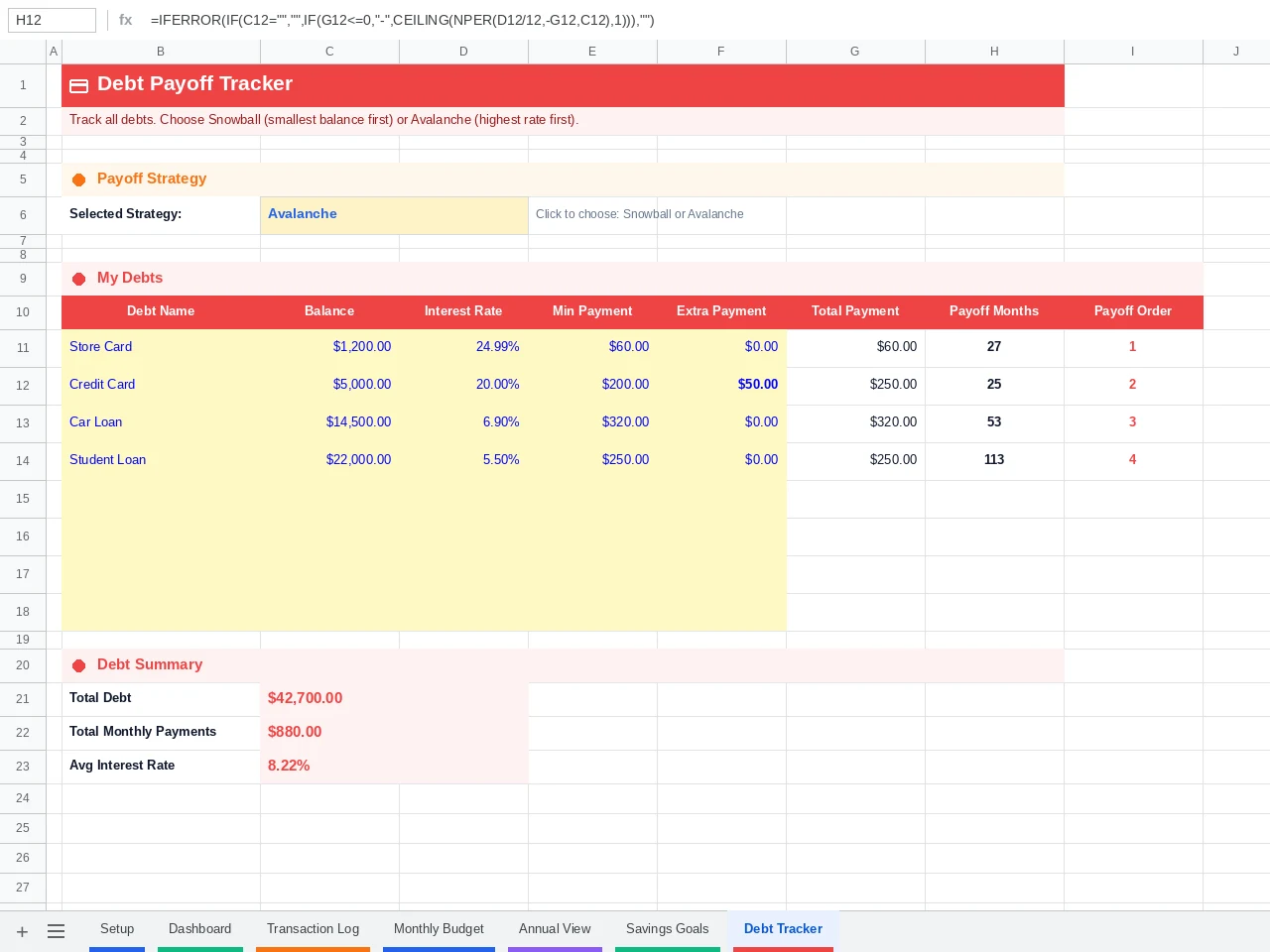Select column header H
1270x952 pixels.
click(x=994, y=52)
